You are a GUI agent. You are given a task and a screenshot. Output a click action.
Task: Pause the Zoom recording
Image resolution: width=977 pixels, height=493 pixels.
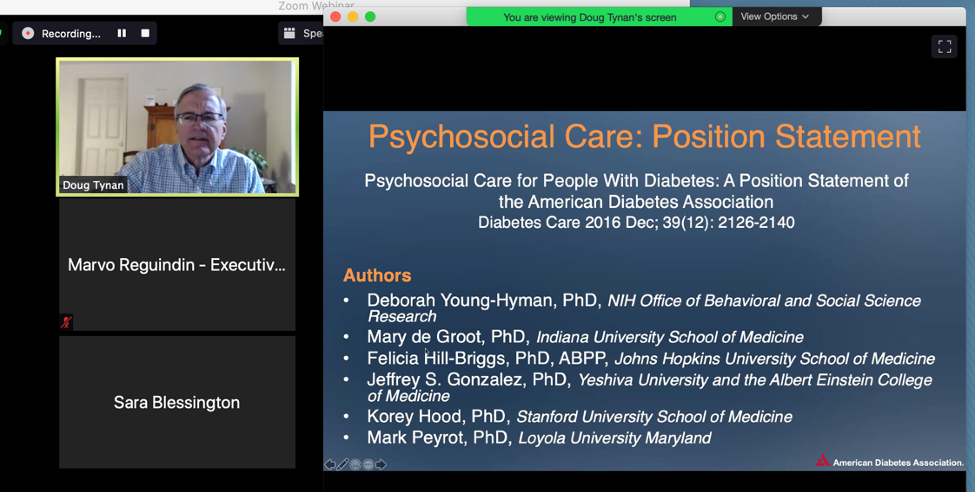(122, 33)
